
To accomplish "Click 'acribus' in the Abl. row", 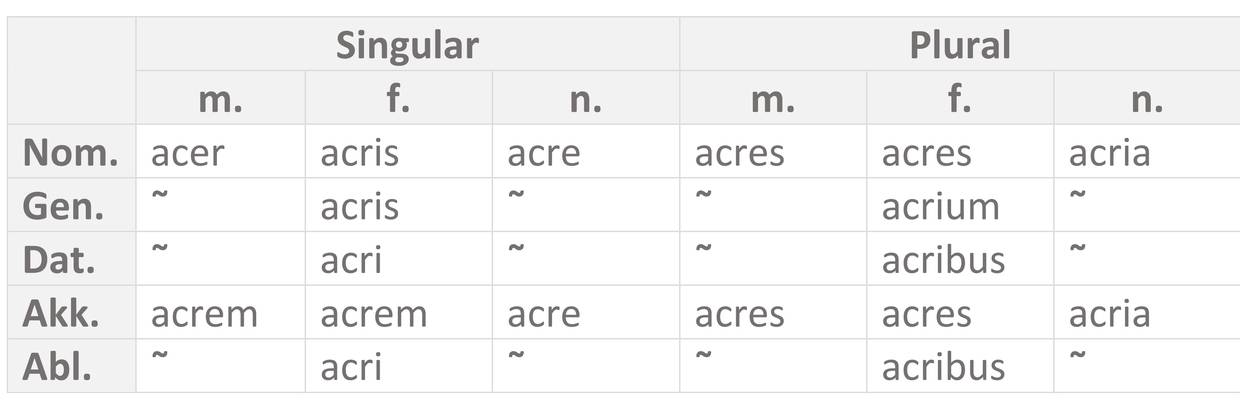I will point(943,367).
